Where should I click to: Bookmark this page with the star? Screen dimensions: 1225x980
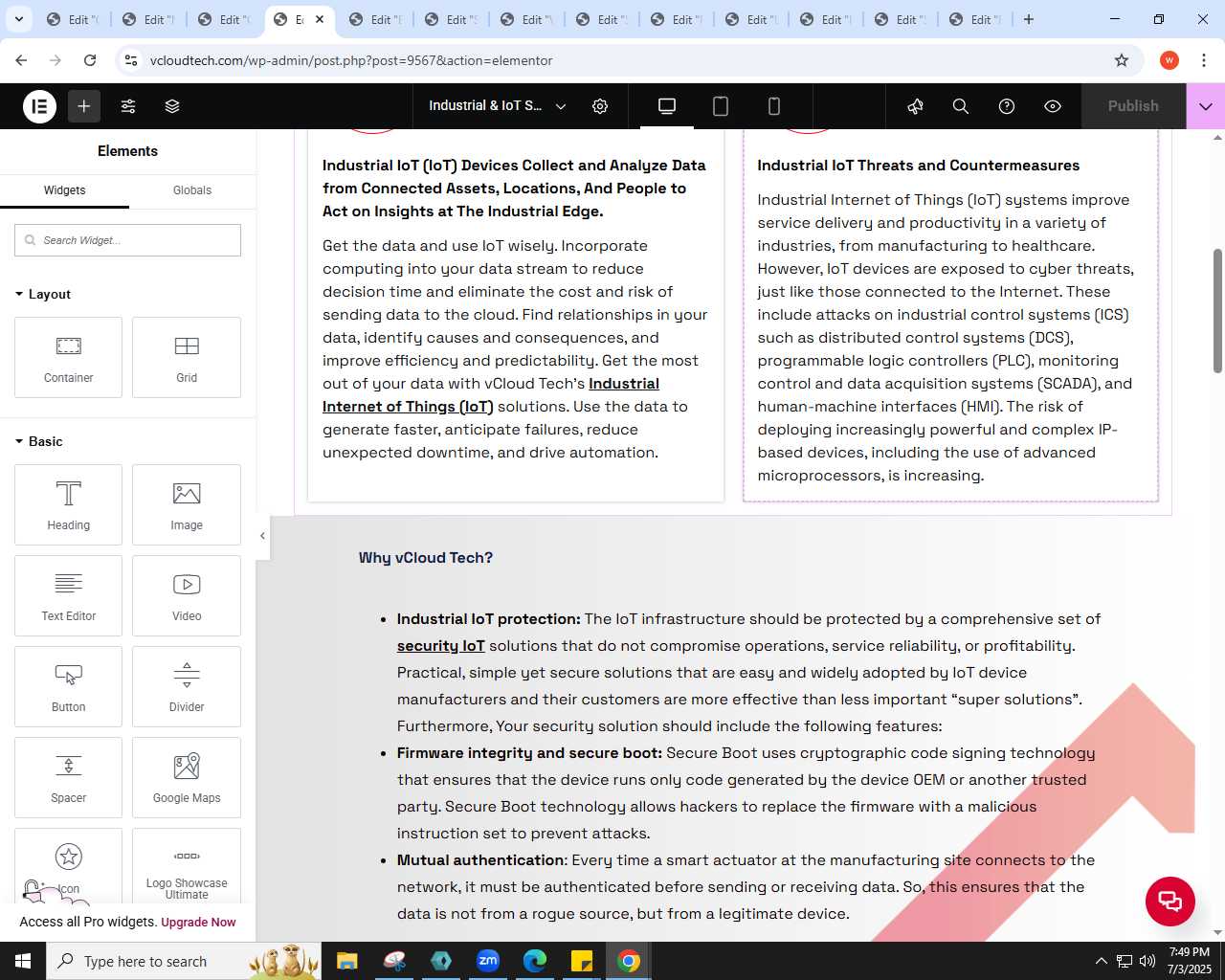pos(1122,60)
